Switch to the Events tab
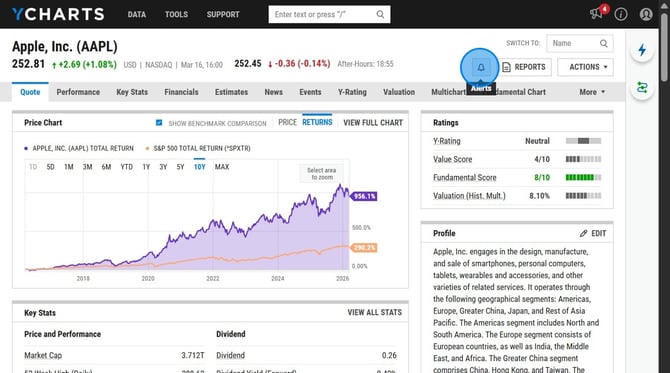The image size is (670, 373). pyautogui.click(x=310, y=92)
